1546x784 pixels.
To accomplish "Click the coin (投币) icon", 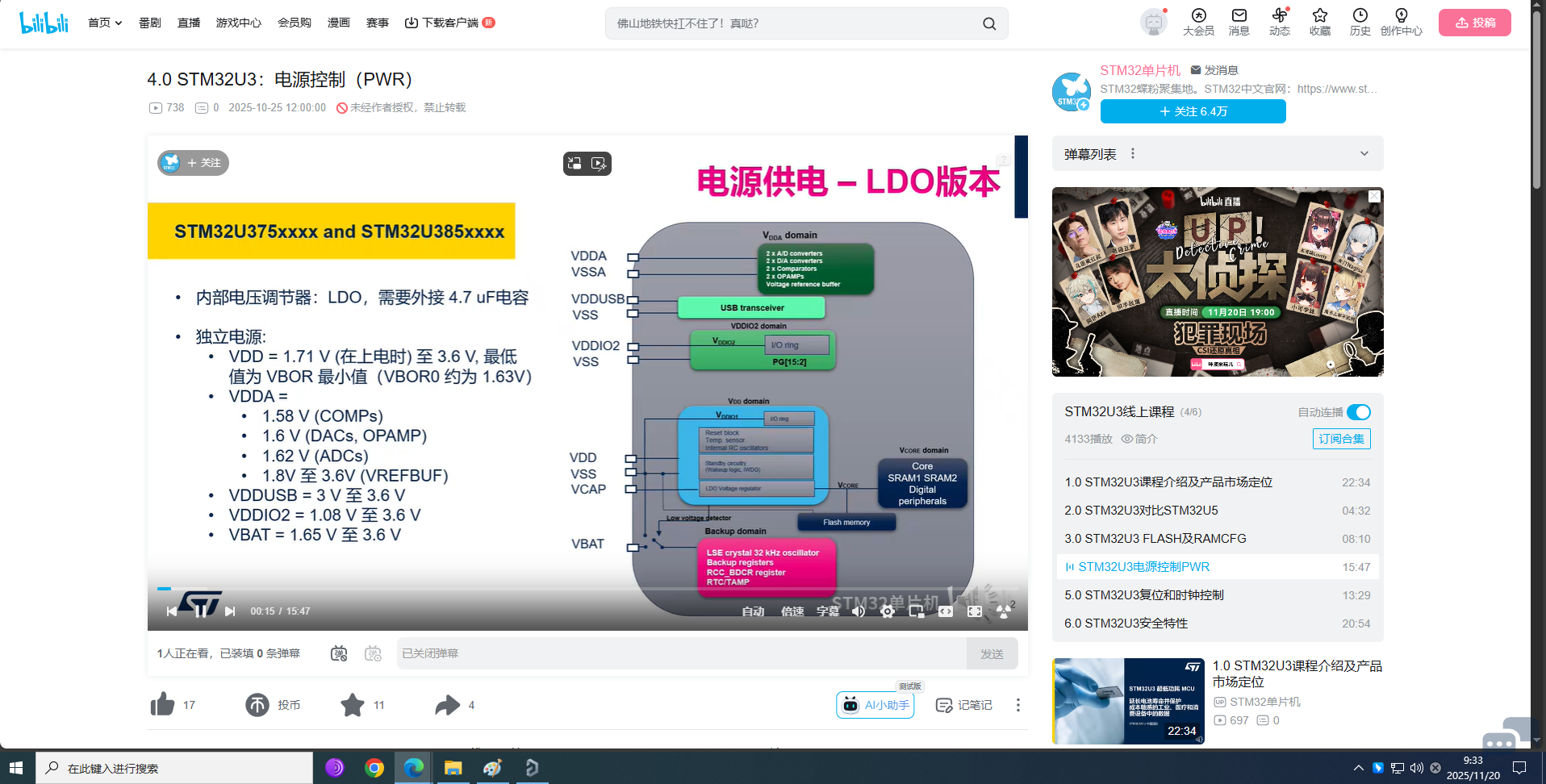I will point(257,705).
